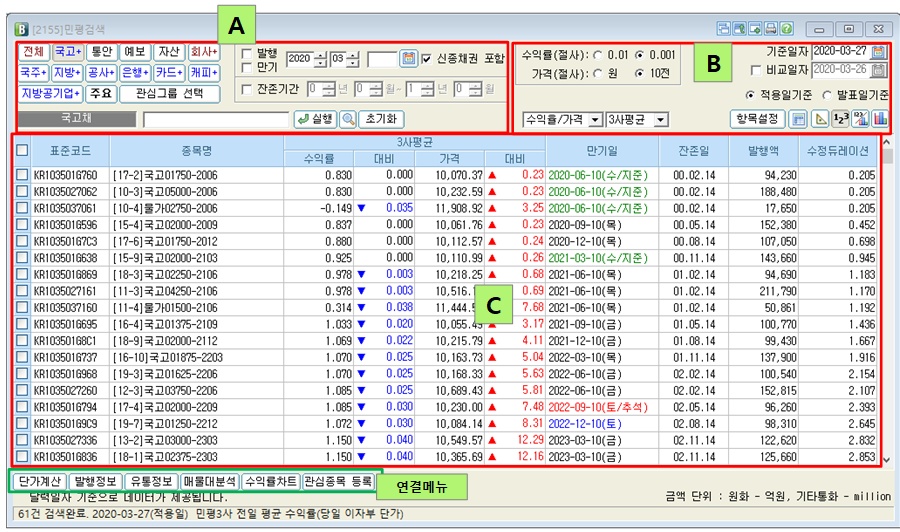900x532 pixels.
Task: Click the title-bar window icon with green arrow
Action: (x=739, y=28)
